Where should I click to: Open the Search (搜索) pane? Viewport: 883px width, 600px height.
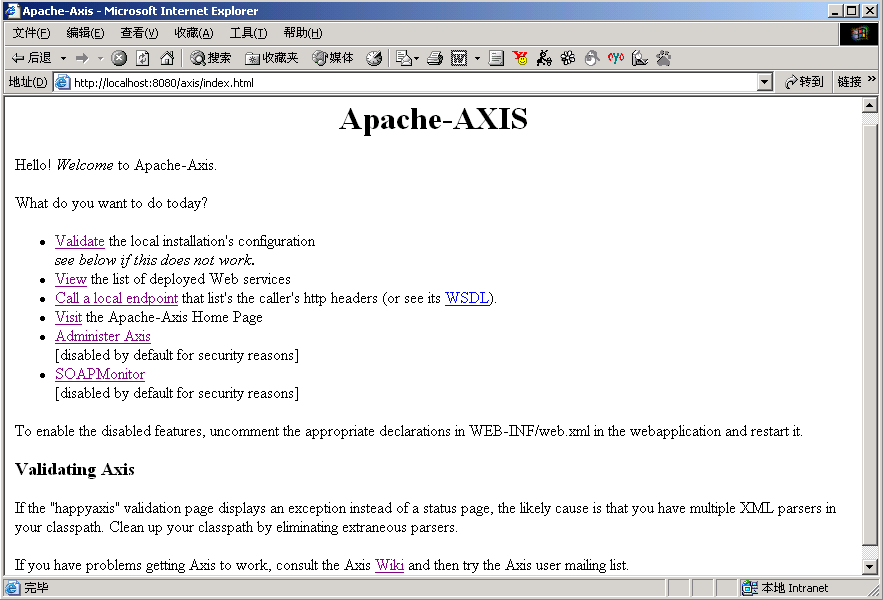point(211,58)
